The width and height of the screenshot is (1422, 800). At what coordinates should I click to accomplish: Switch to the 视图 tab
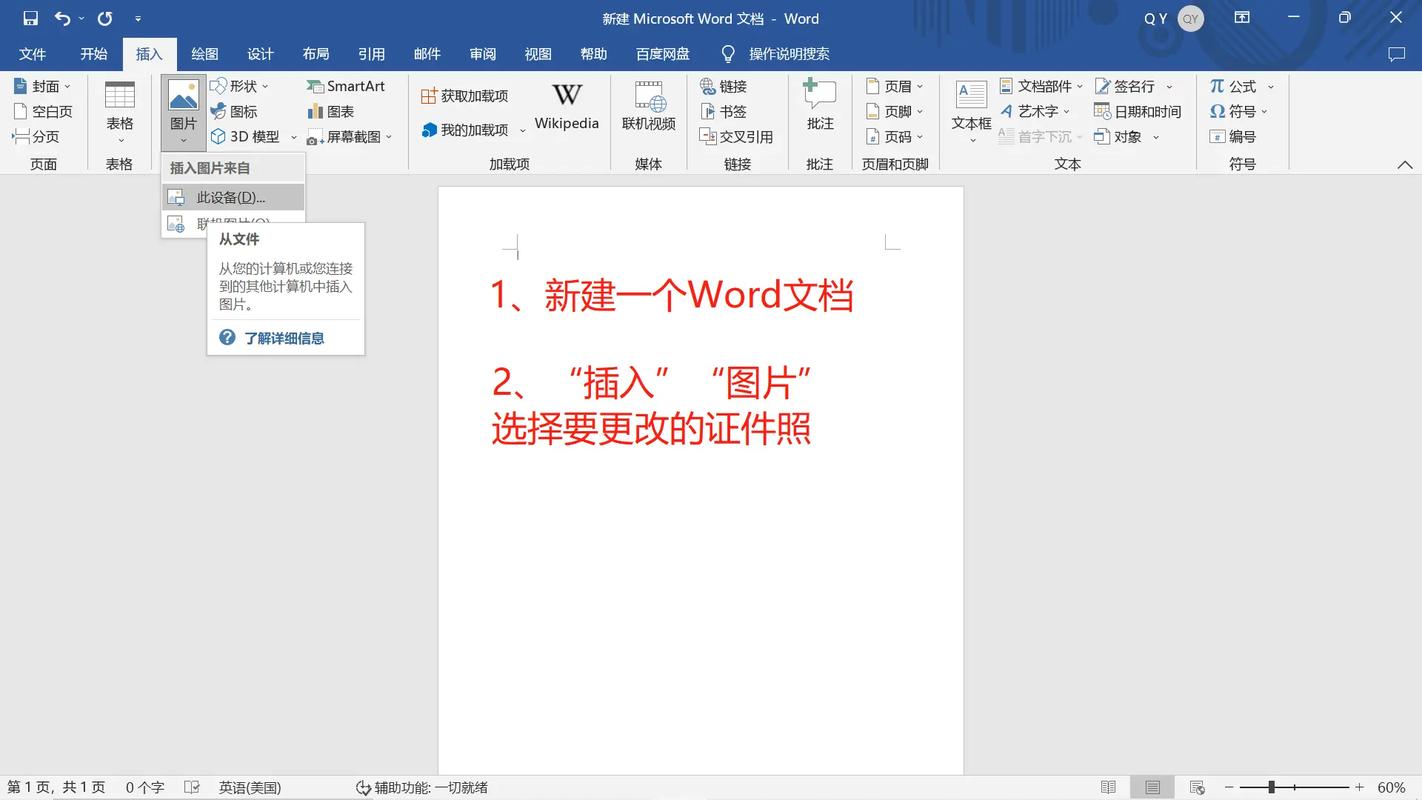pos(538,54)
